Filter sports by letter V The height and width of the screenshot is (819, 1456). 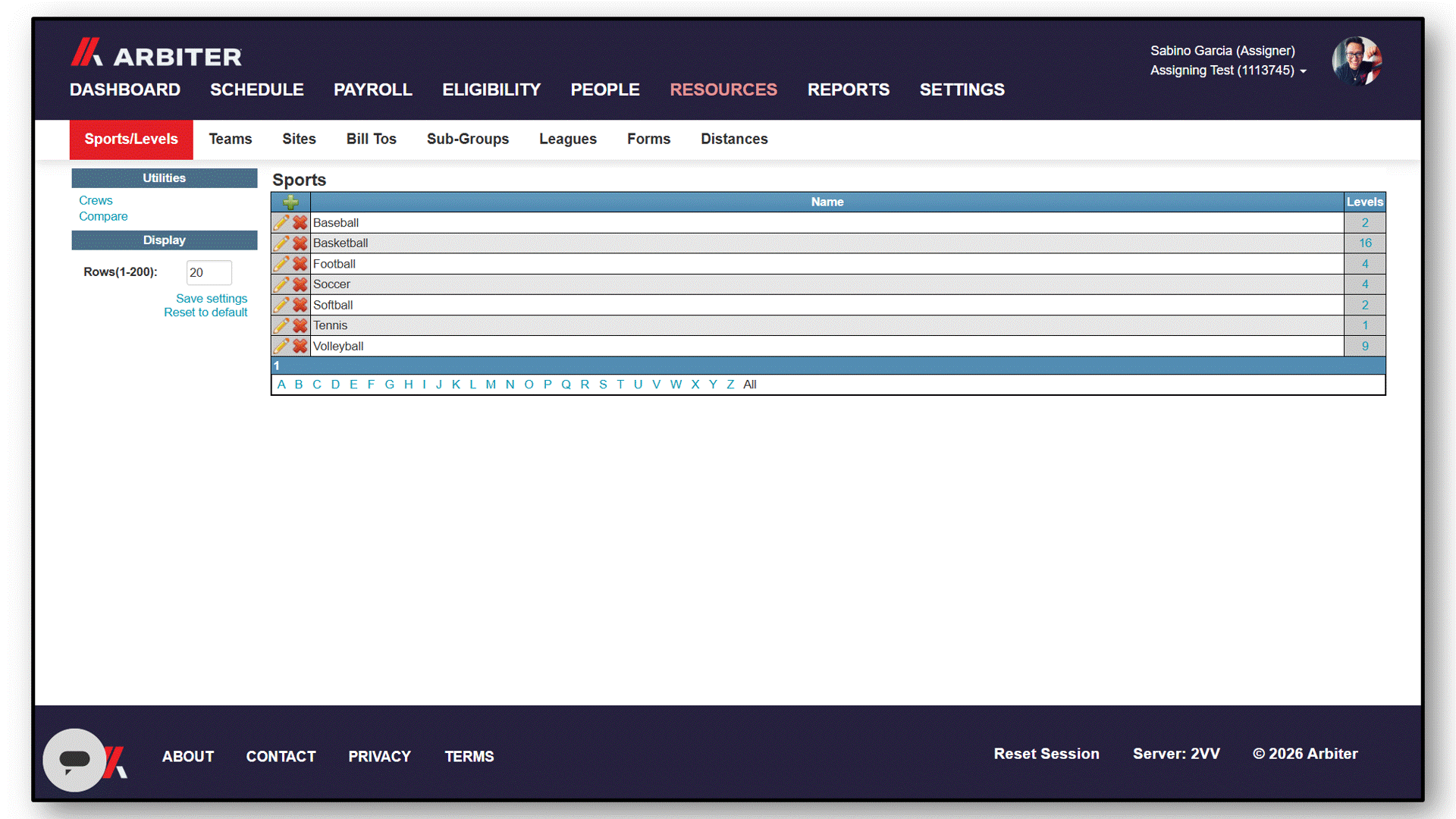(x=656, y=384)
